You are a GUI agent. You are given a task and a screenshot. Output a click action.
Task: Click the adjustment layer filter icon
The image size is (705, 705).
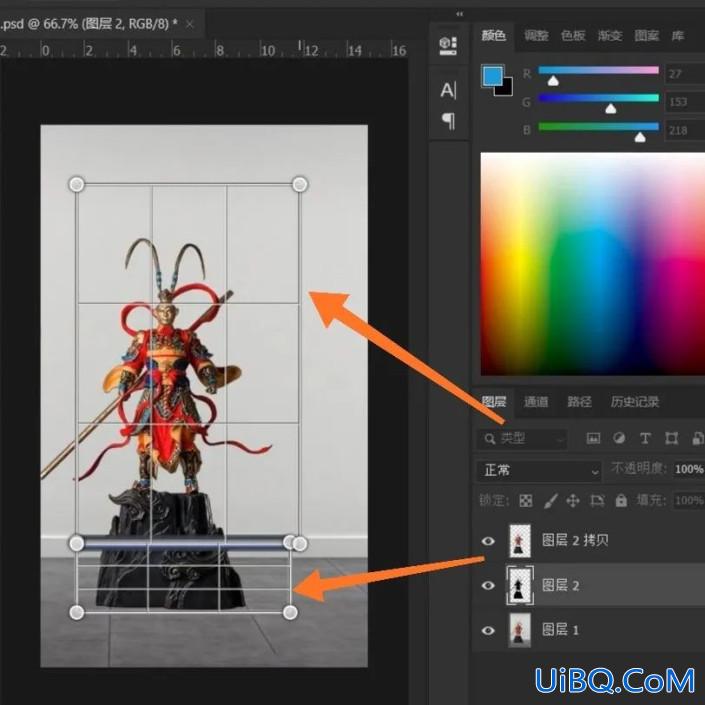(619, 438)
